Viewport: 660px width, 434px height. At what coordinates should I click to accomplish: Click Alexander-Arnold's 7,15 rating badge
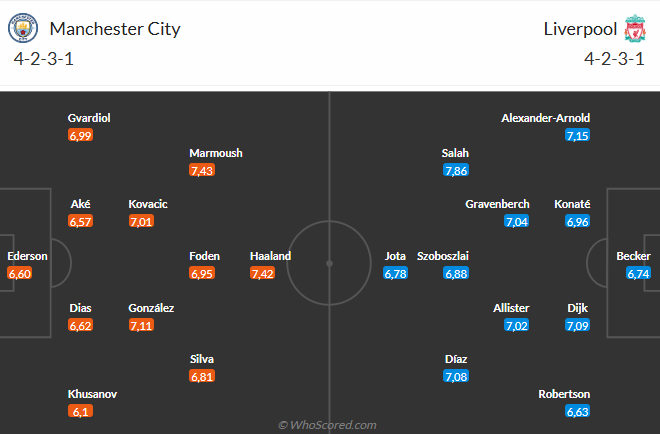tap(578, 136)
